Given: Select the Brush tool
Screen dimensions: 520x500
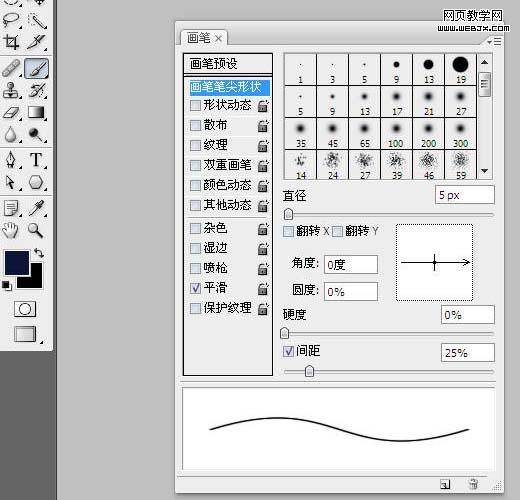Looking at the screenshot, I should tap(37, 69).
